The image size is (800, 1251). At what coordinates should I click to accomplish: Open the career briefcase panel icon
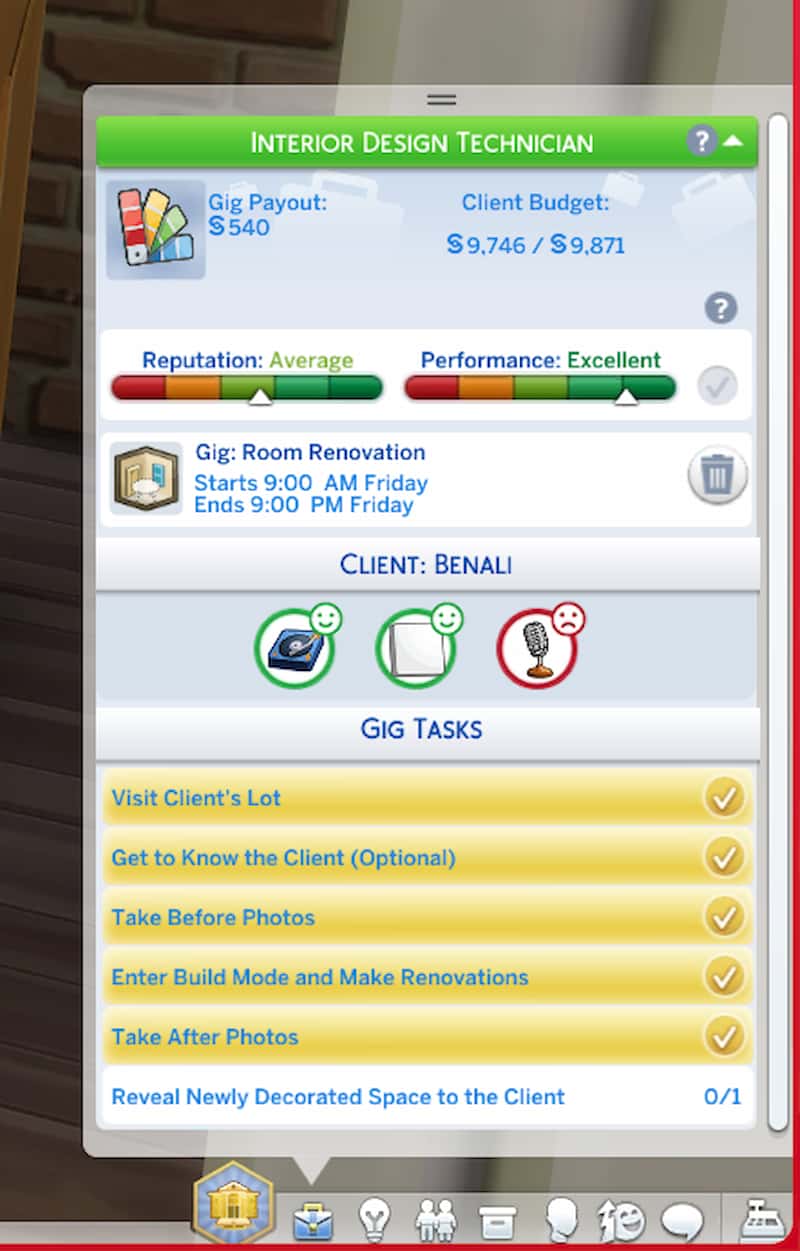312,1221
